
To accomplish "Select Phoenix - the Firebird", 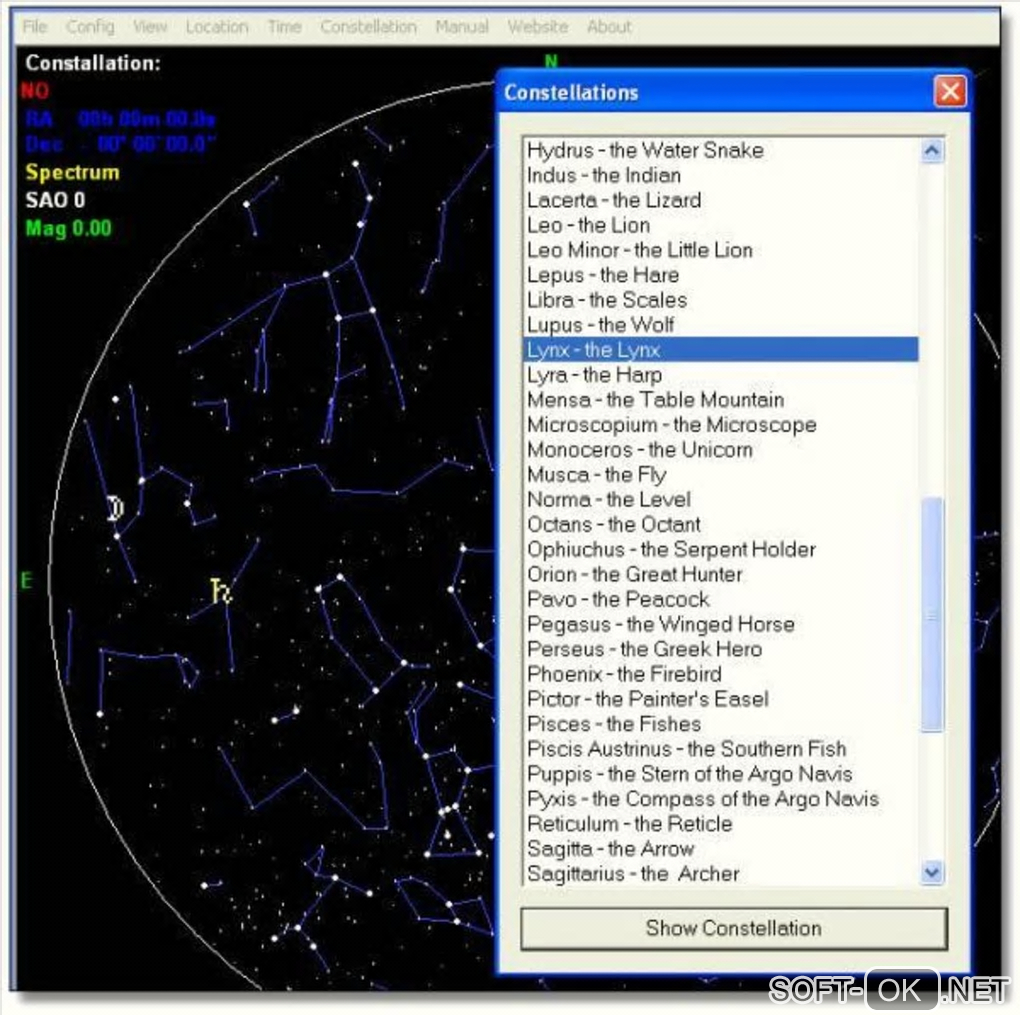I will click(x=720, y=674).
